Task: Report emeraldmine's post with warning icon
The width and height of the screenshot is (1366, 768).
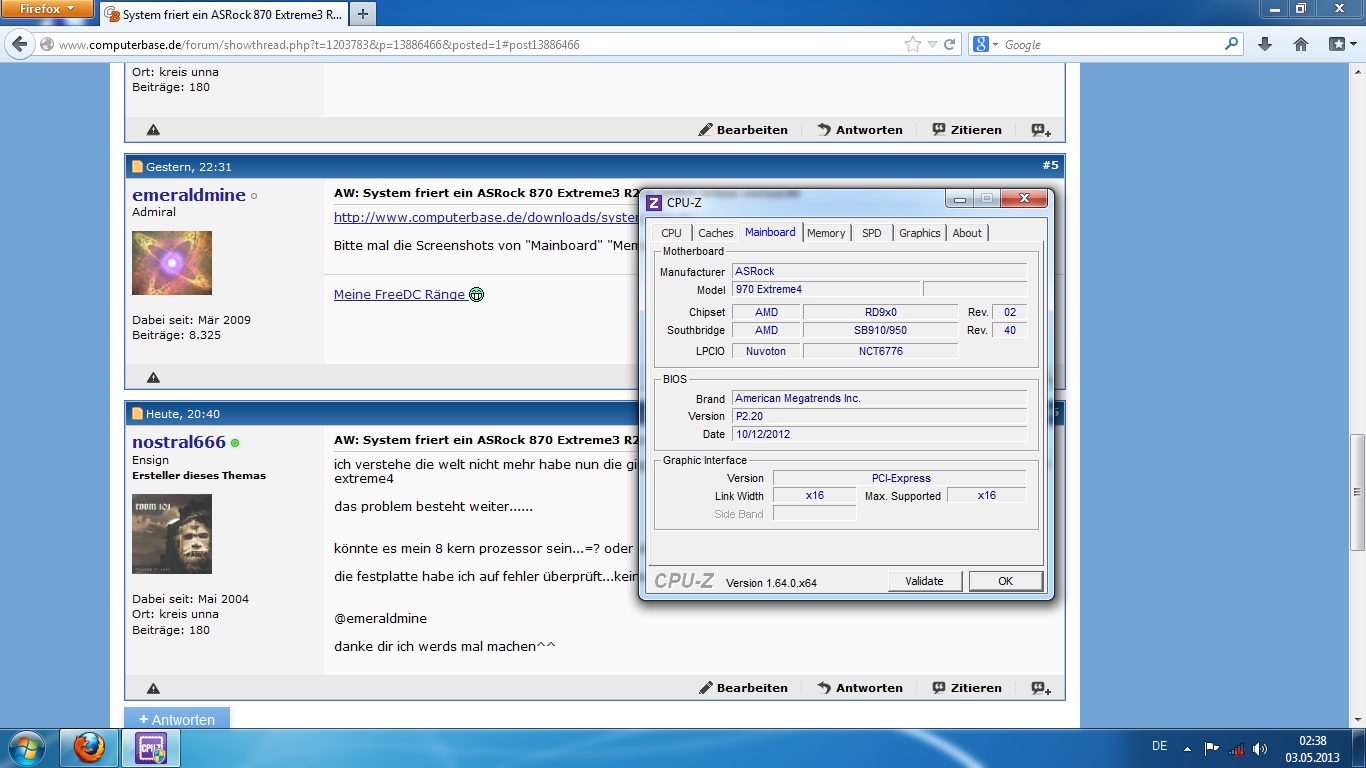Action: pyautogui.click(x=153, y=378)
